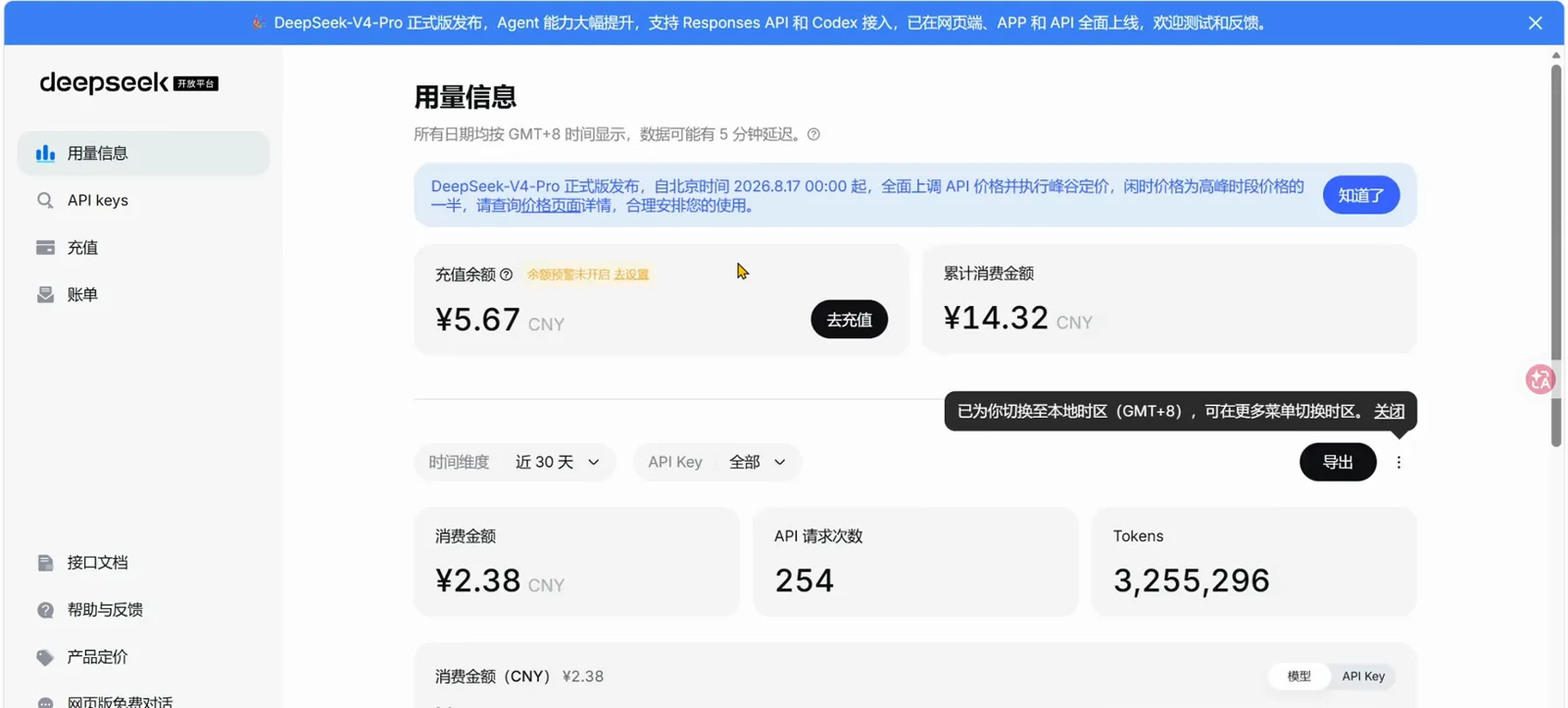This screenshot has height=708, width=1568.
Task: Click the API 请求次数 254 card
Action: [915, 562]
